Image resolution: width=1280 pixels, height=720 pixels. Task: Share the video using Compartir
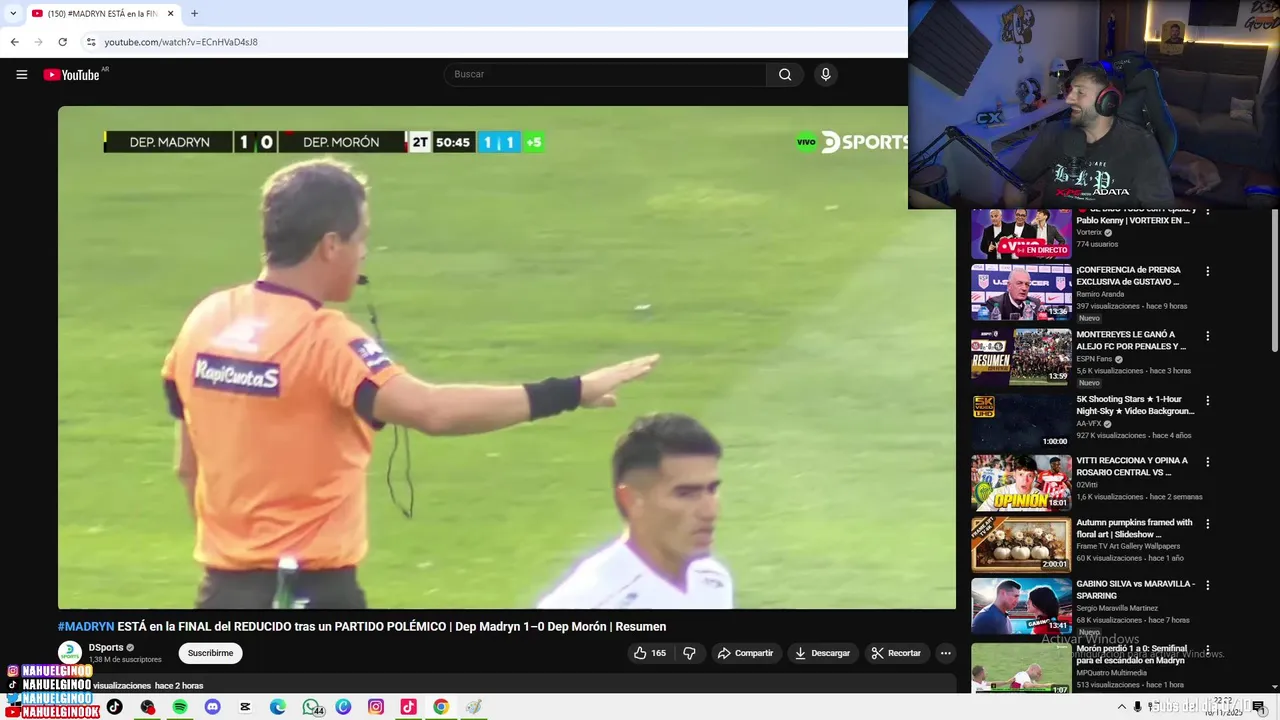pyautogui.click(x=745, y=653)
